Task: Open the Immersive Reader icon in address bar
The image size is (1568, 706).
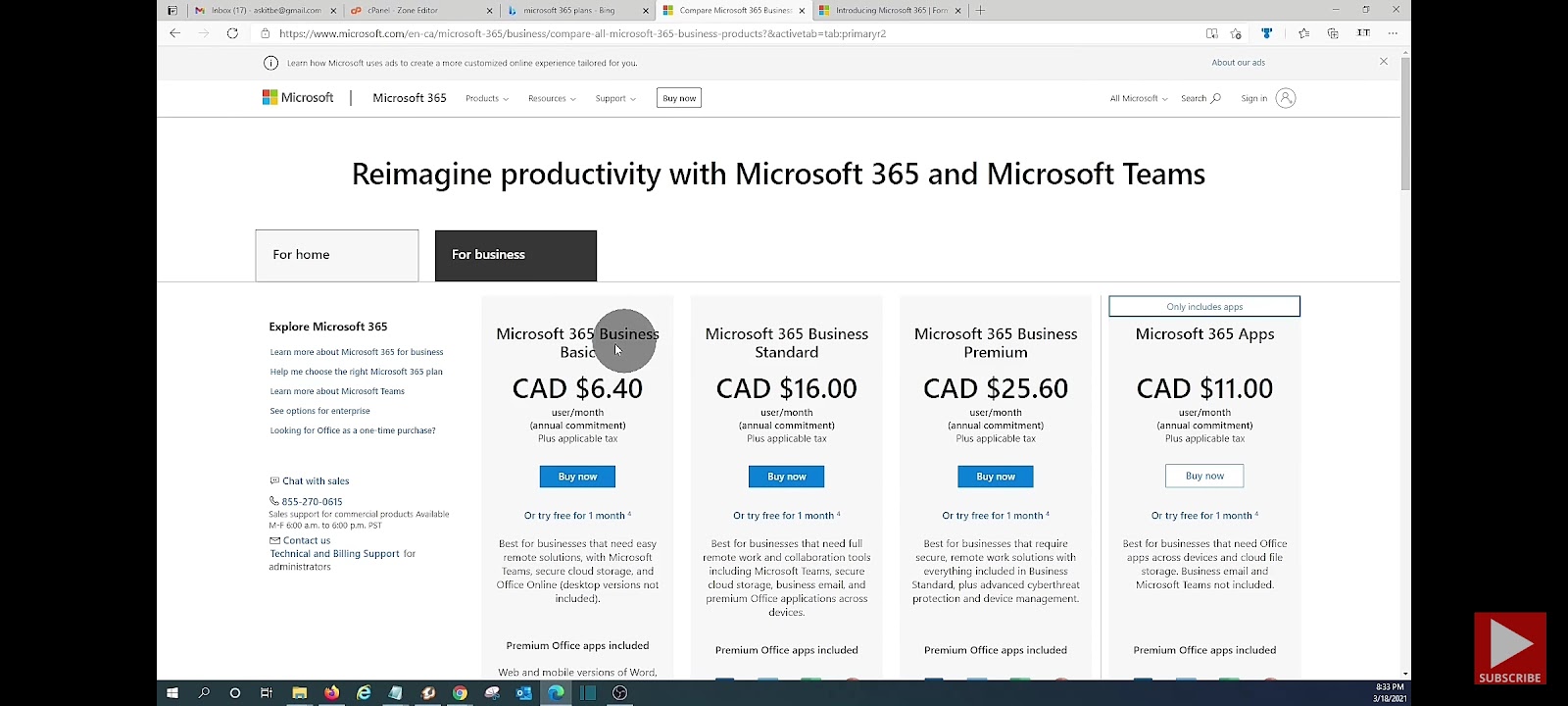Action: [x=1212, y=33]
